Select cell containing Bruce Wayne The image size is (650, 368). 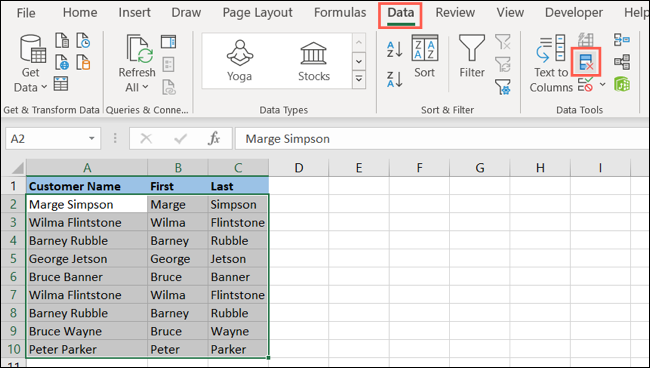coord(87,331)
